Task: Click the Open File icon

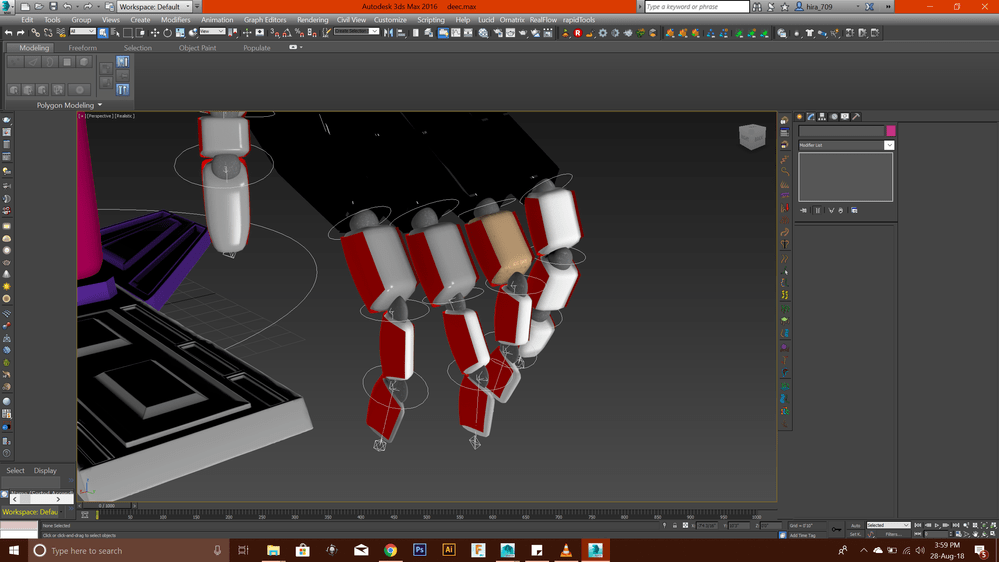Action: (39, 6)
